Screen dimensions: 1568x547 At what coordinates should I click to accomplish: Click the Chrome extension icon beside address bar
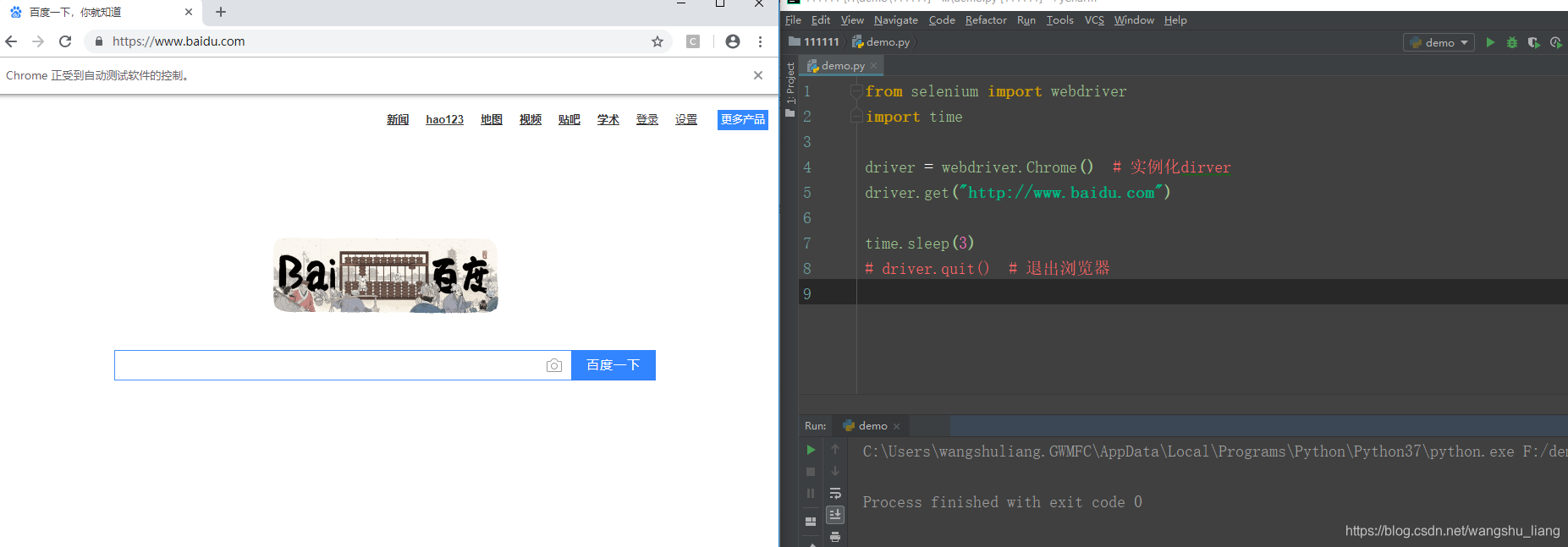pyautogui.click(x=693, y=41)
